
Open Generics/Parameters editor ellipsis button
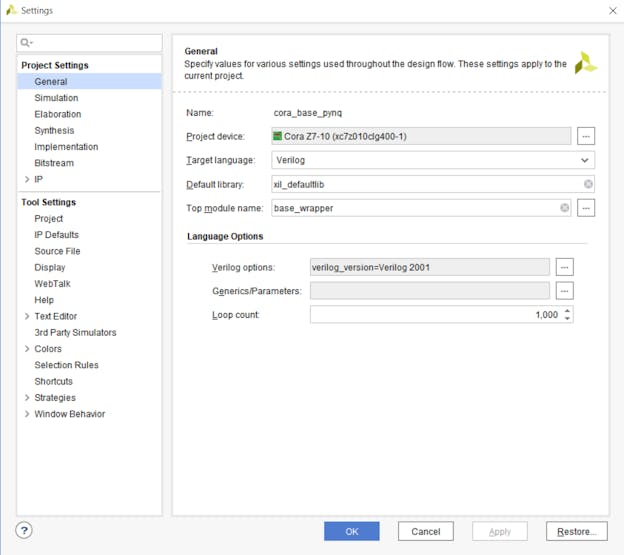(x=564, y=291)
